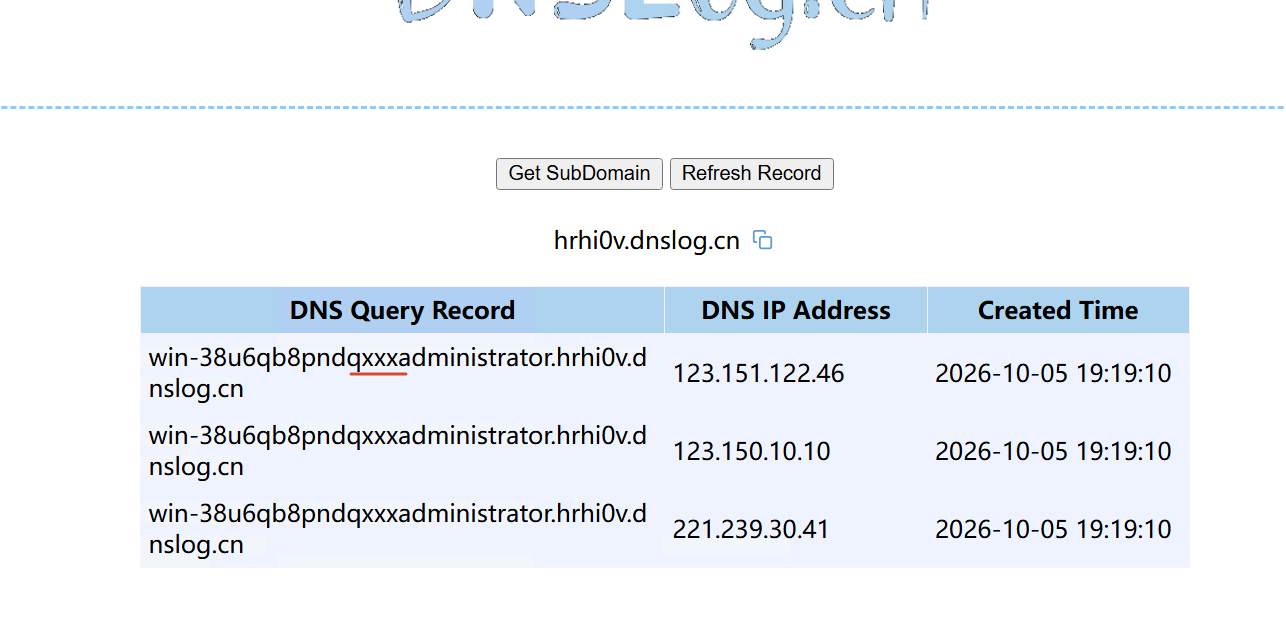1286x628 pixels.
Task: Select the IP address 123.151.122.46
Action: (x=758, y=373)
